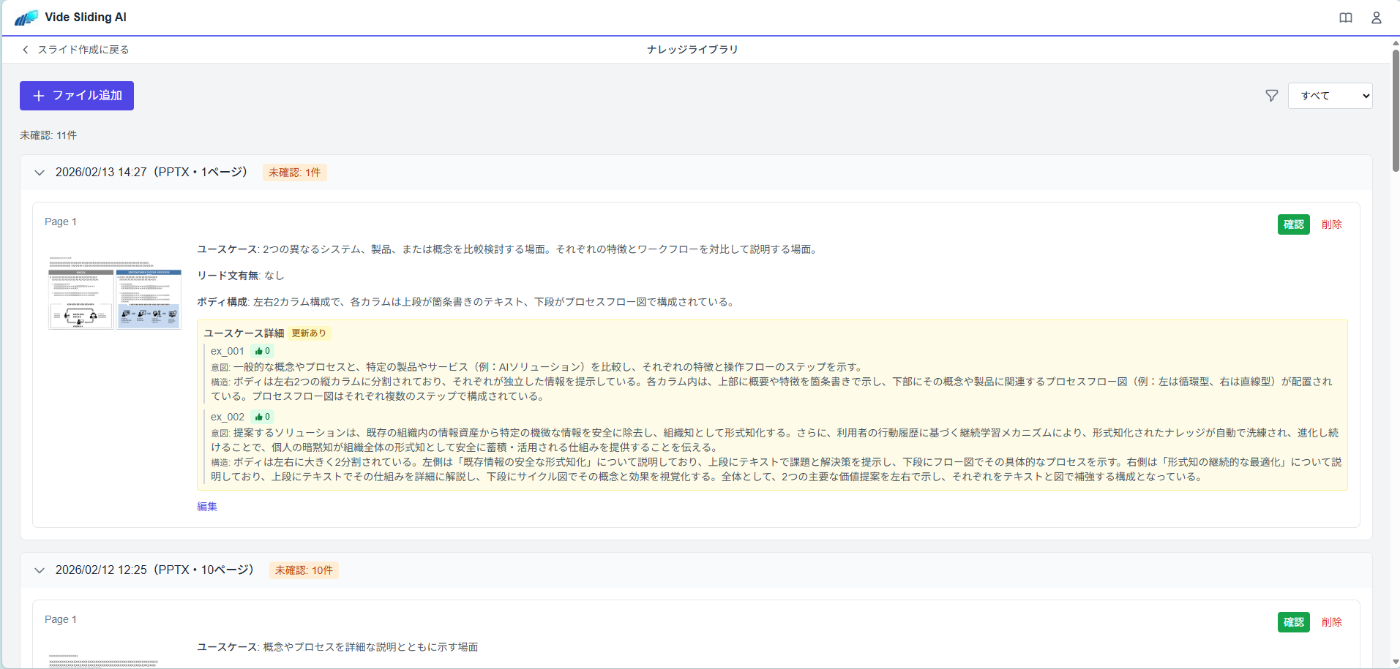
Task: Click the filter funnel icon
Action: tap(1272, 96)
